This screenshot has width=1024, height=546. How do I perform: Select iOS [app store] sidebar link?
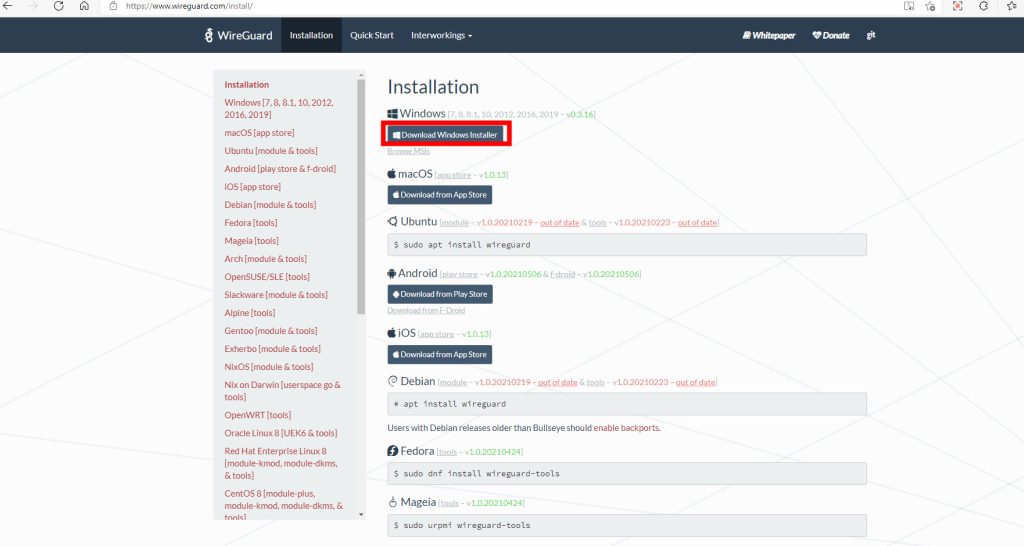[253, 187]
